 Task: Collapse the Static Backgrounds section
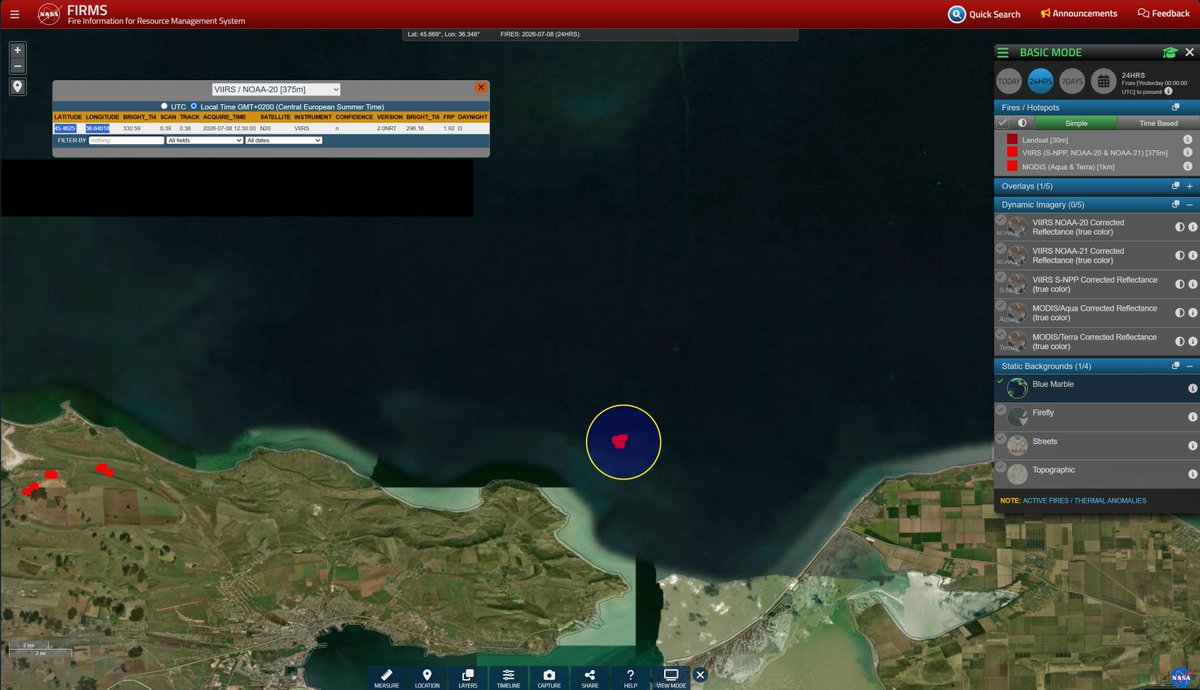coord(1189,366)
